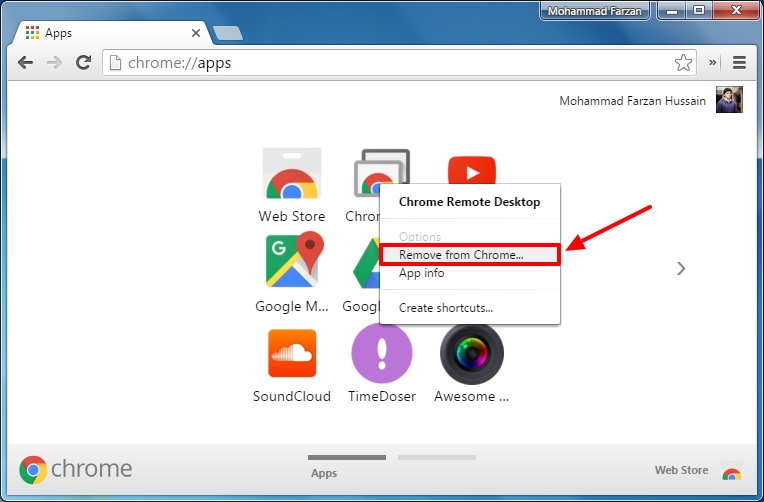Click the forward navigation arrow

click(54, 62)
